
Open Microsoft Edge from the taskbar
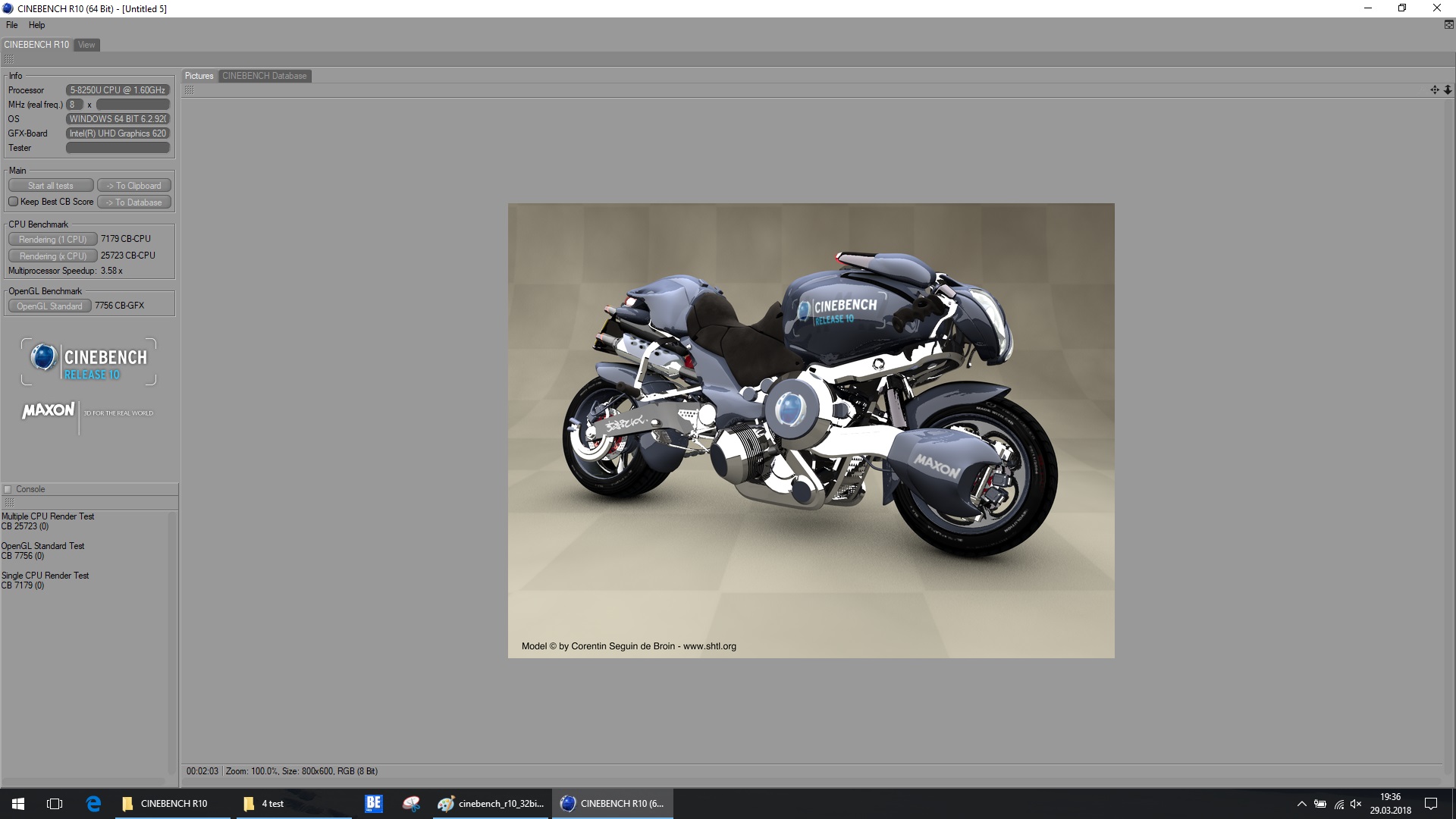(x=93, y=804)
